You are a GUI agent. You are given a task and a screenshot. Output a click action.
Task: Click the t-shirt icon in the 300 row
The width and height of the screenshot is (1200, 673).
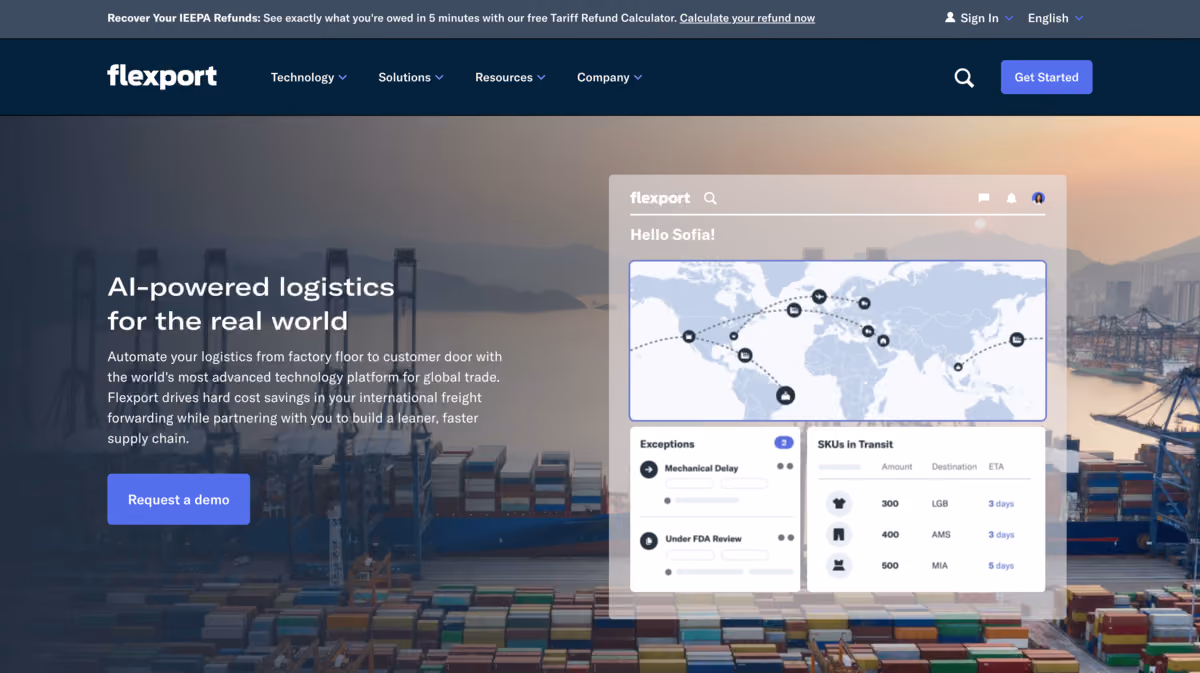pyautogui.click(x=838, y=504)
